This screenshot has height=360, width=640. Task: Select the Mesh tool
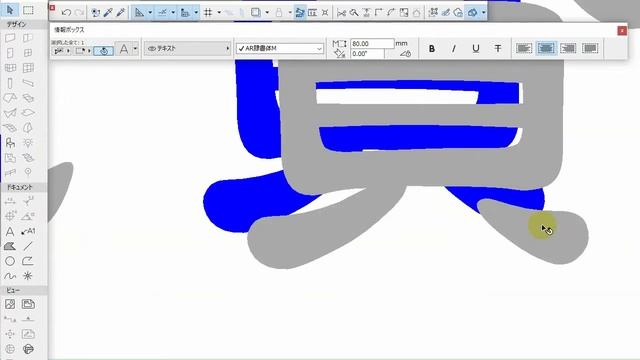click(x=10, y=128)
